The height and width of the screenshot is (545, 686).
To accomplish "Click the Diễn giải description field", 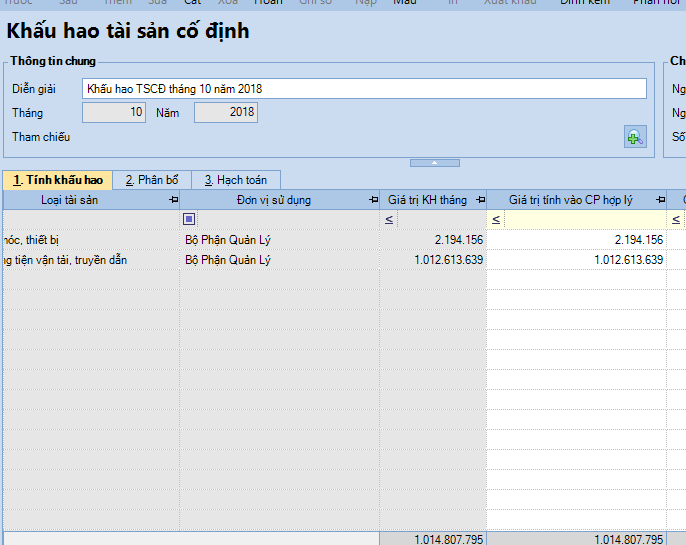I will pos(364,89).
